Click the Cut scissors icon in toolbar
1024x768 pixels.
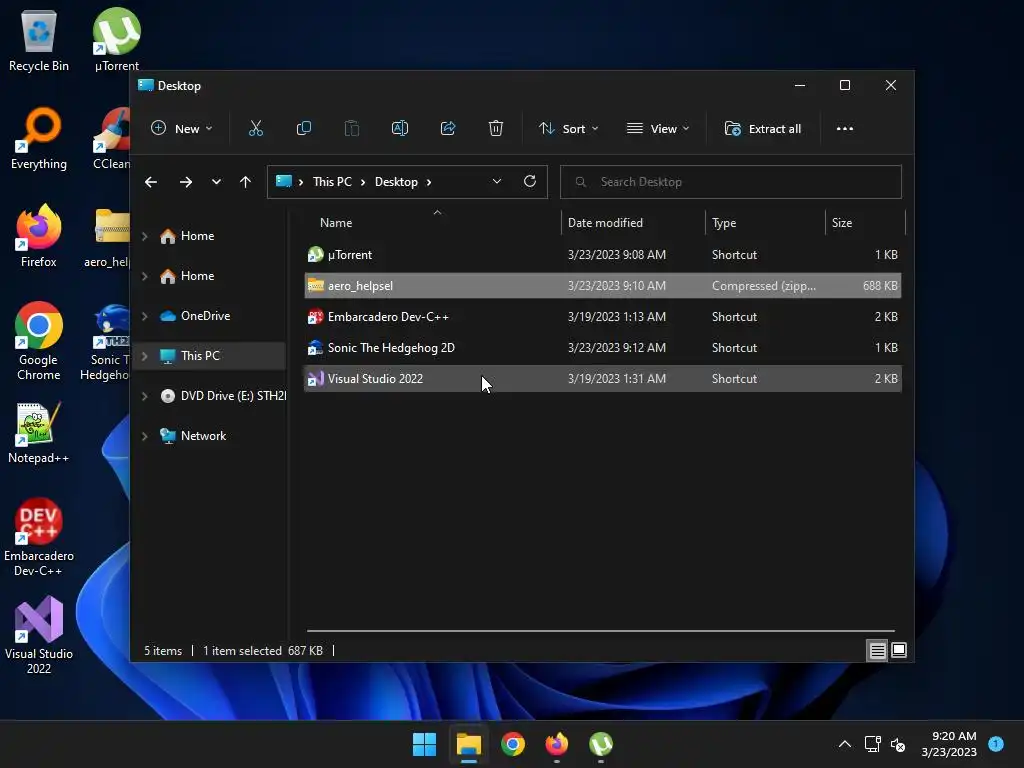255,129
